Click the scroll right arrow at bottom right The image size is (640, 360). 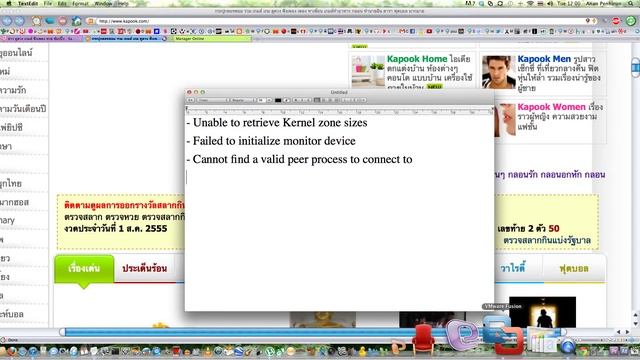click(x=627, y=332)
